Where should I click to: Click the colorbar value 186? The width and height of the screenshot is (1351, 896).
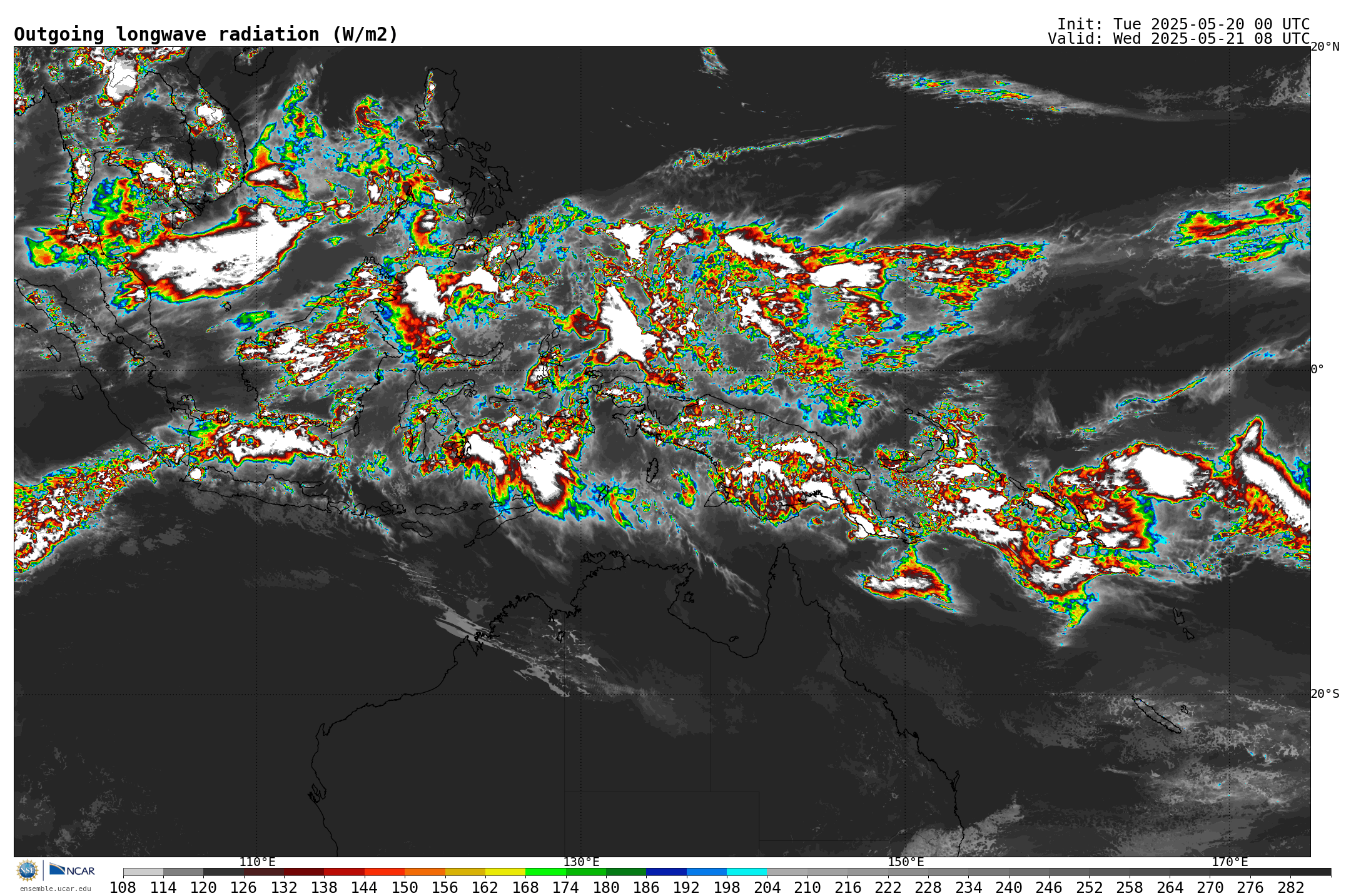(x=646, y=888)
